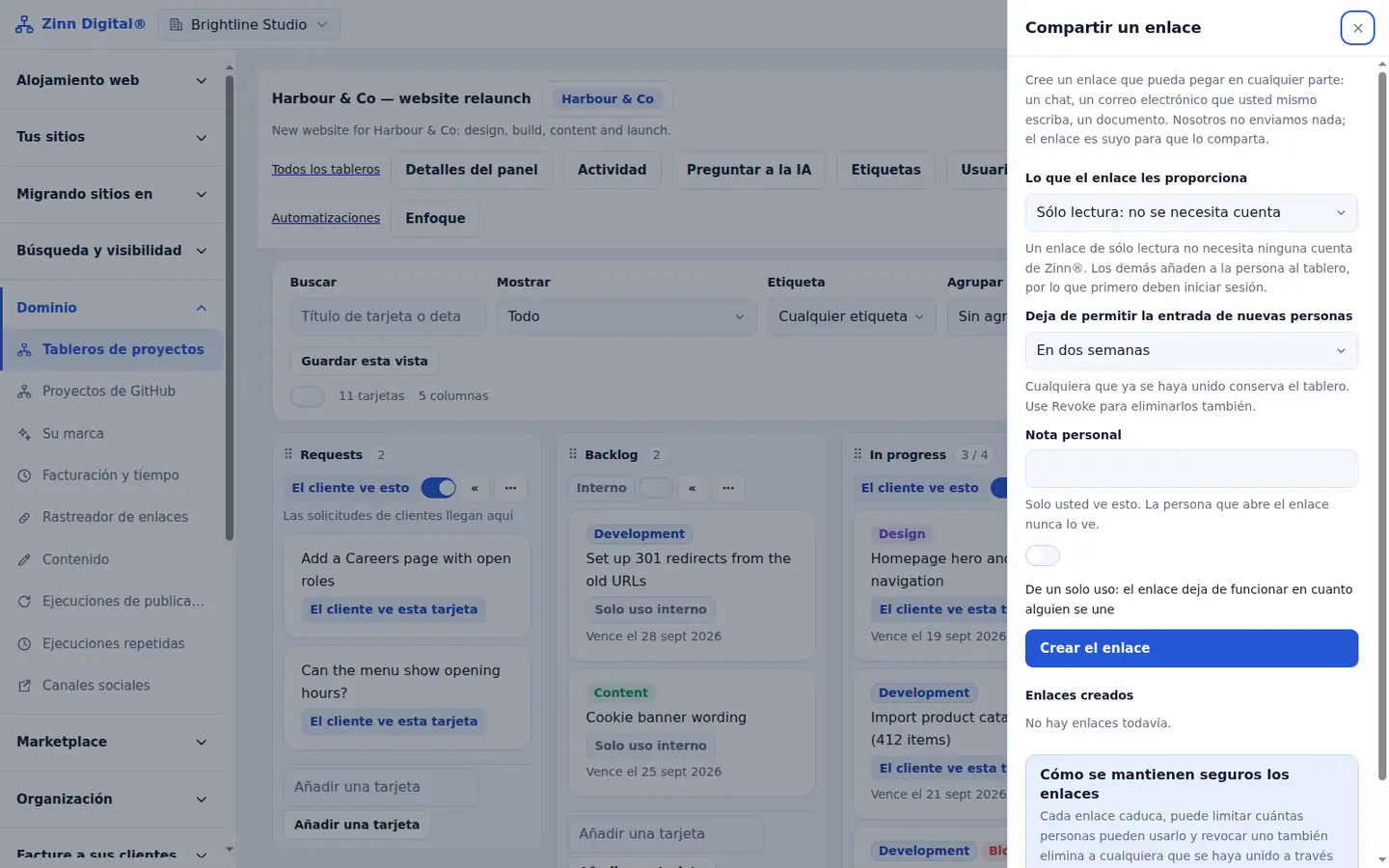Viewport: 1389px width, 868px height.
Task: Click the Contenido pencil icon
Action: [x=24, y=559]
